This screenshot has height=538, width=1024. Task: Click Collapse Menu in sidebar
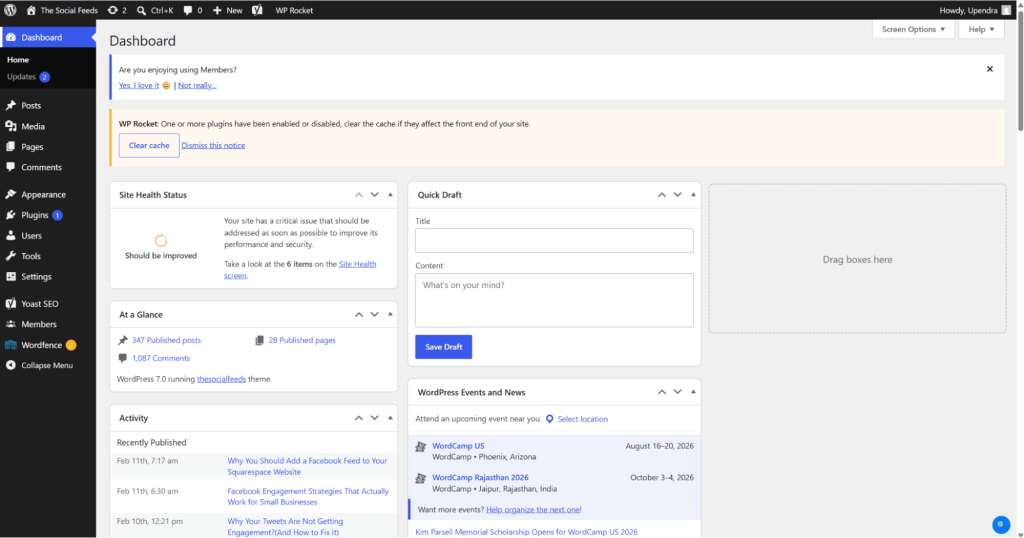tap(48, 366)
